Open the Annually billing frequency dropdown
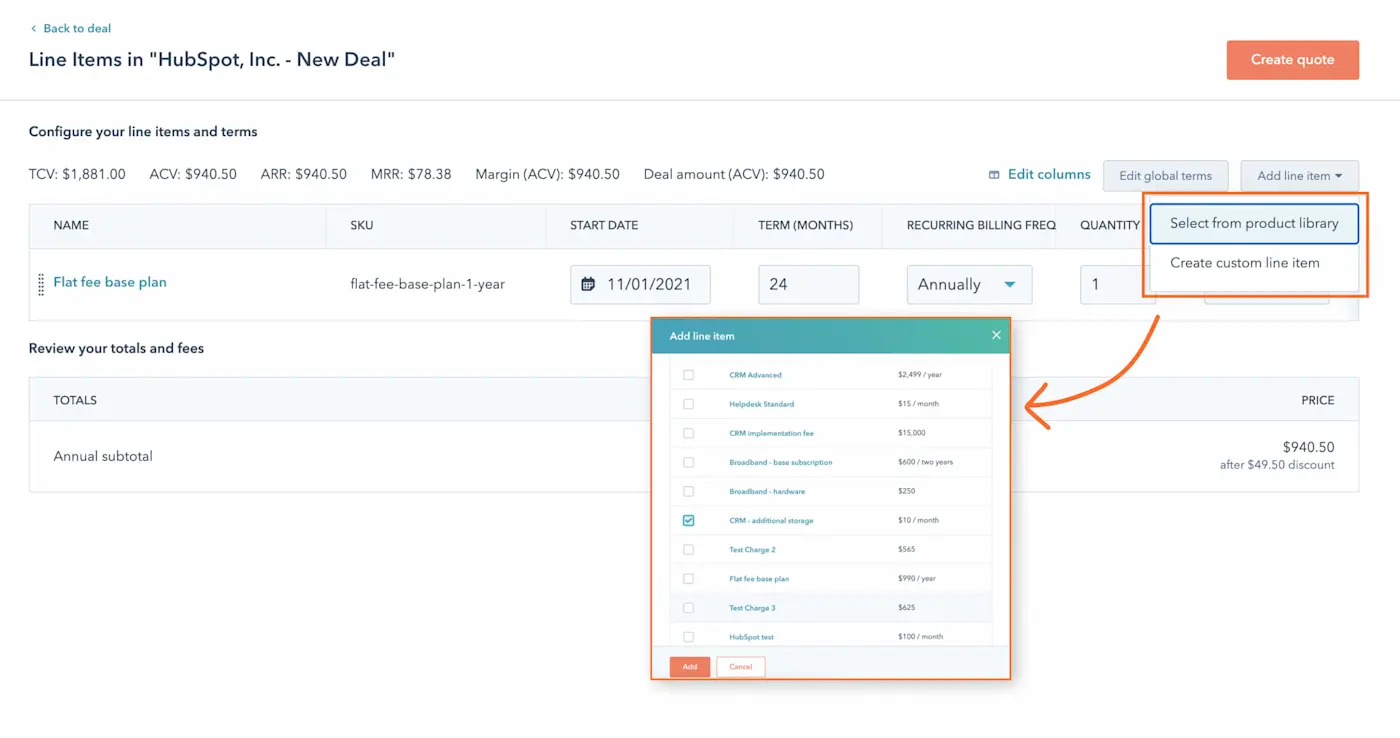 click(x=968, y=284)
